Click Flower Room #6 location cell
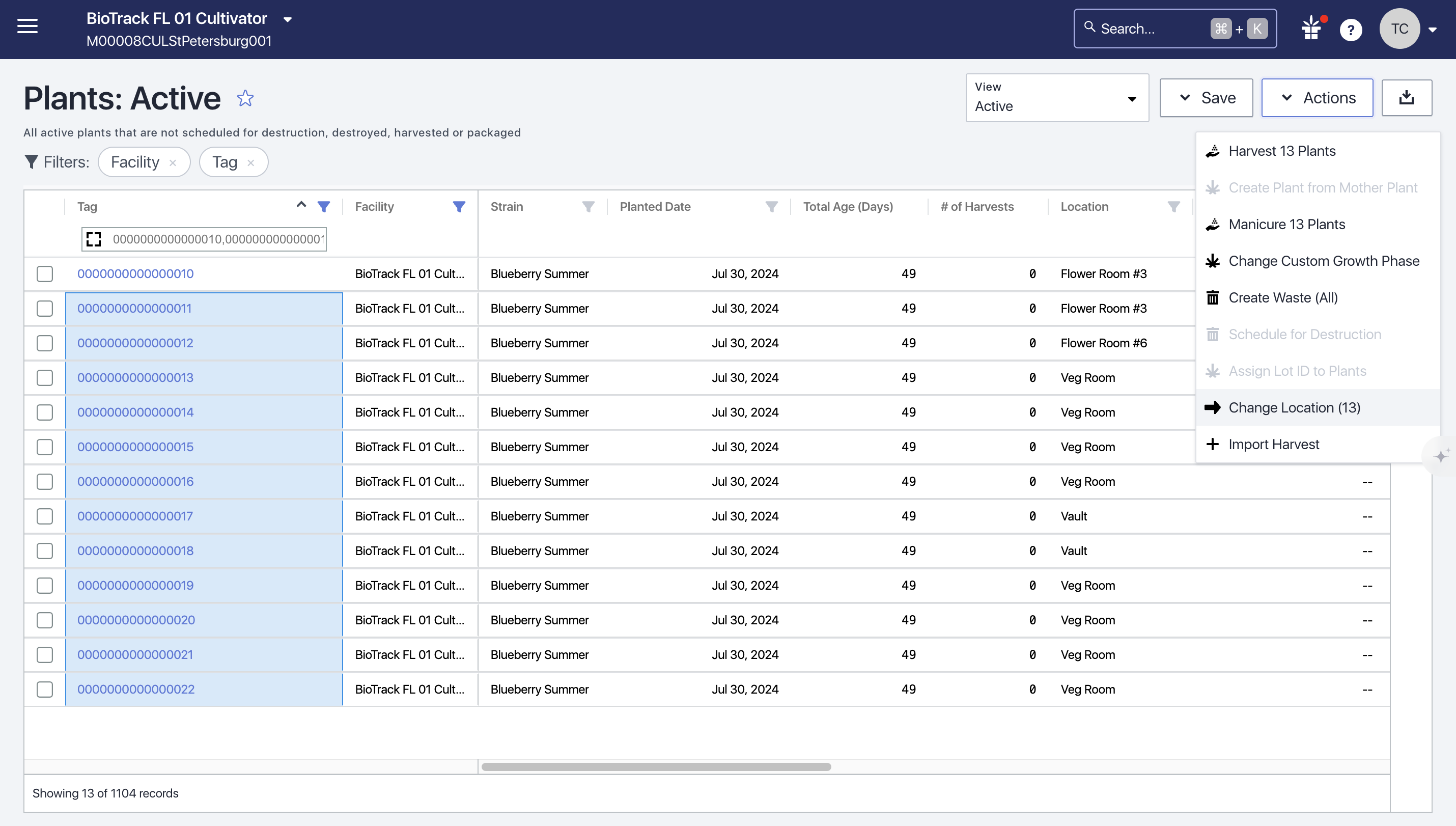 click(x=1103, y=343)
